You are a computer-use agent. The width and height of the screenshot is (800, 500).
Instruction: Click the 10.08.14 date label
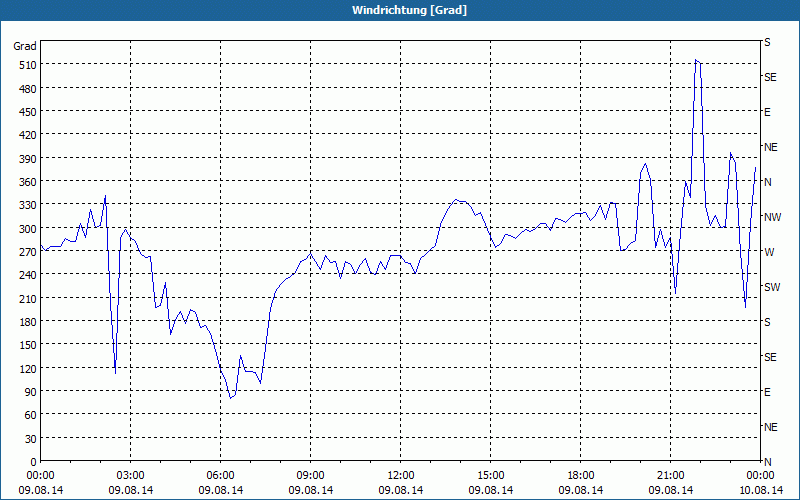point(761,490)
